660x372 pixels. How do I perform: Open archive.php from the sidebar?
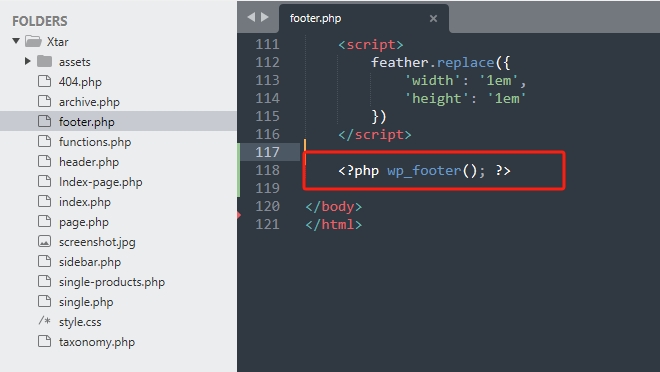click(89, 102)
